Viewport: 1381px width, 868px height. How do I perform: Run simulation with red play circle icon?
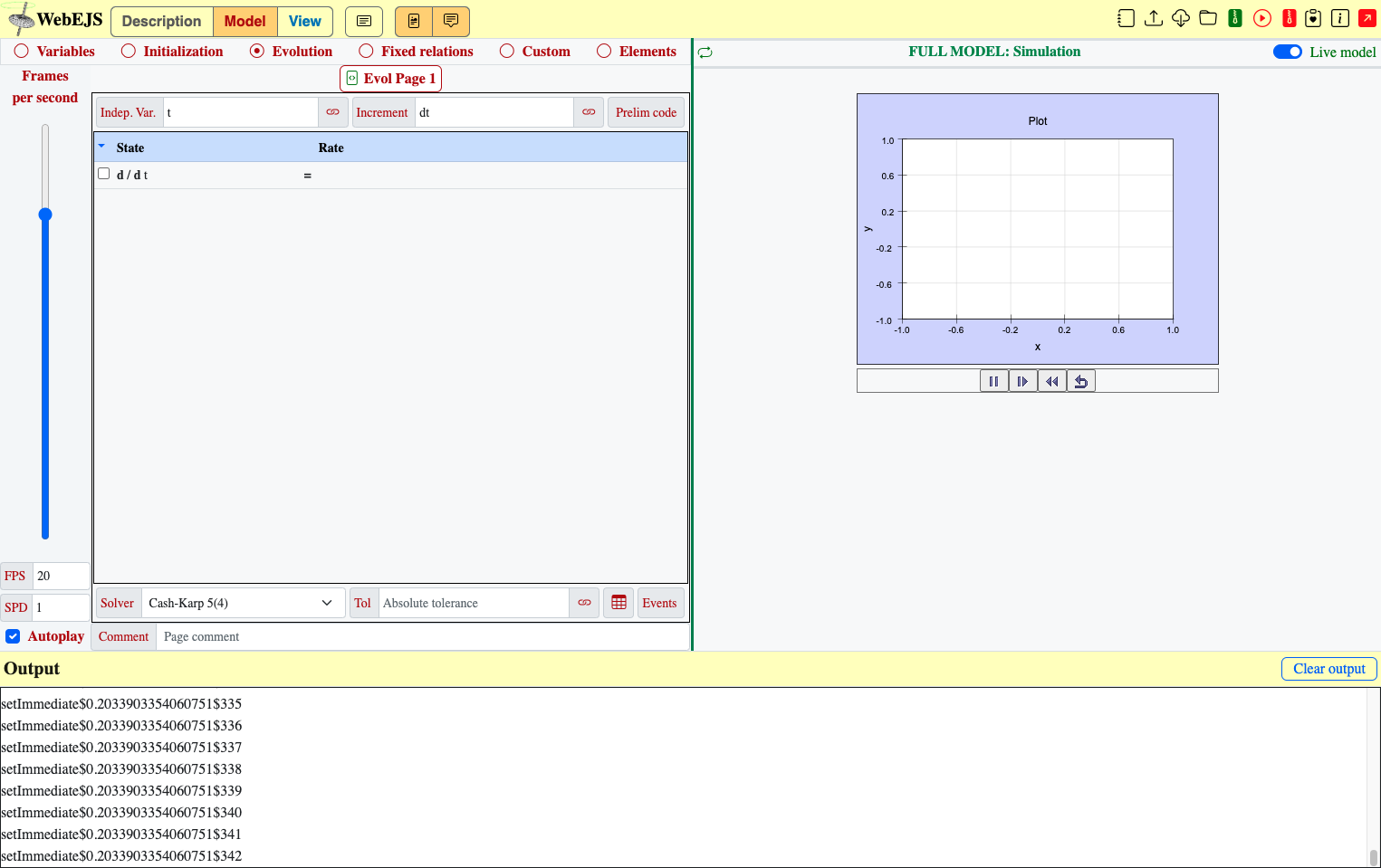click(1262, 18)
